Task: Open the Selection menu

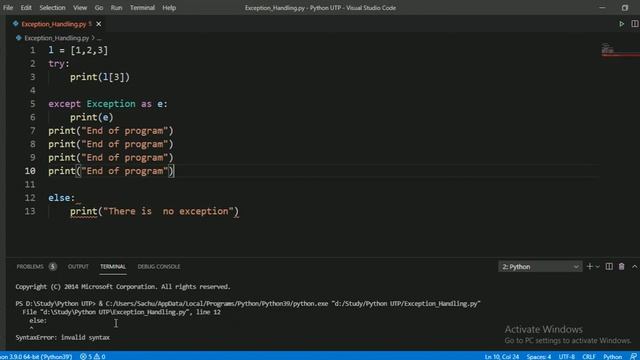Action: click(52, 8)
